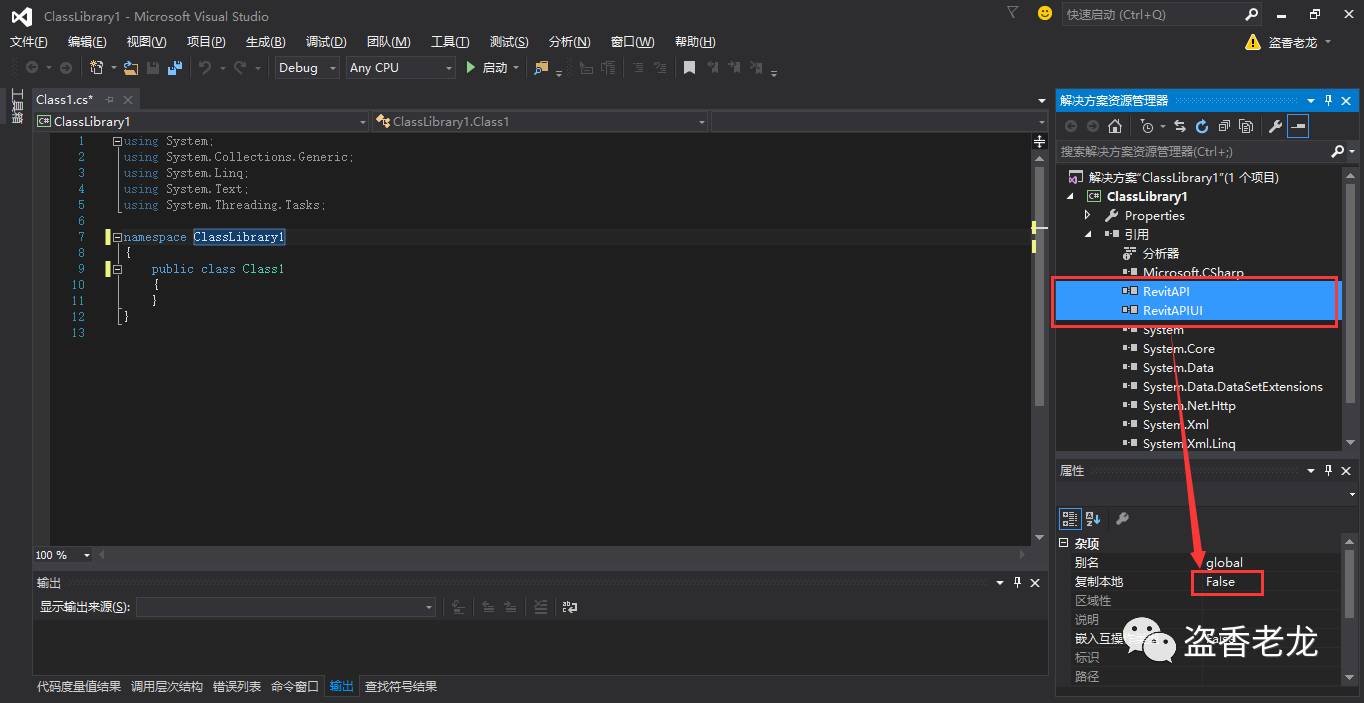Click the Quick Launch search box
The height and width of the screenshot is (703, 1364).
[x=1150, y=15]
